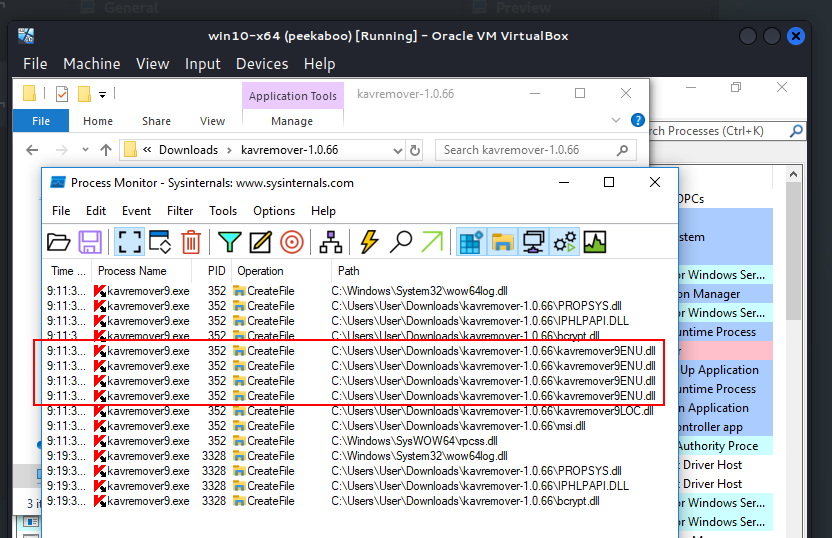Open VirtualBox Devices menu
This screenshot has width=832, height=538.
262,64
